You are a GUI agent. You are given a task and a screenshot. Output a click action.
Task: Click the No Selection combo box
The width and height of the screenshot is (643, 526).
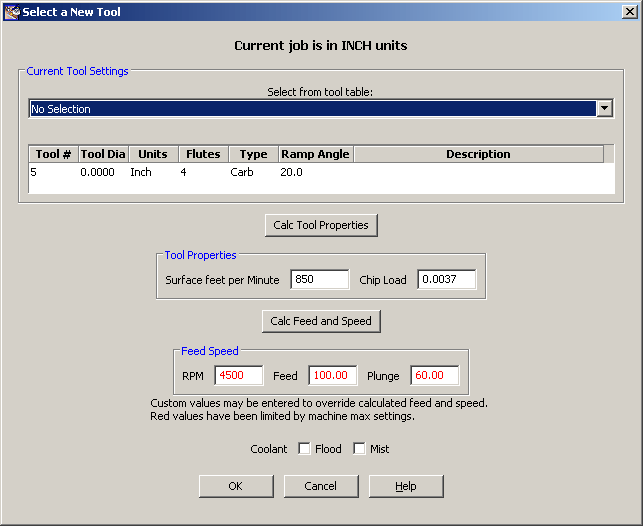(312, 109)
